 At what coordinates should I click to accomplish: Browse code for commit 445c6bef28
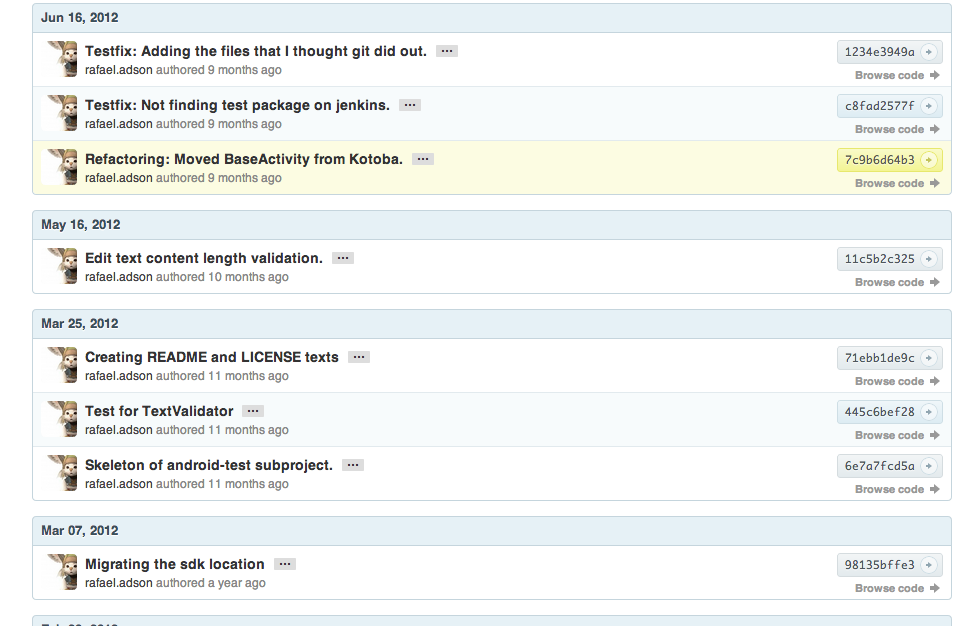(x=896, y=436)
